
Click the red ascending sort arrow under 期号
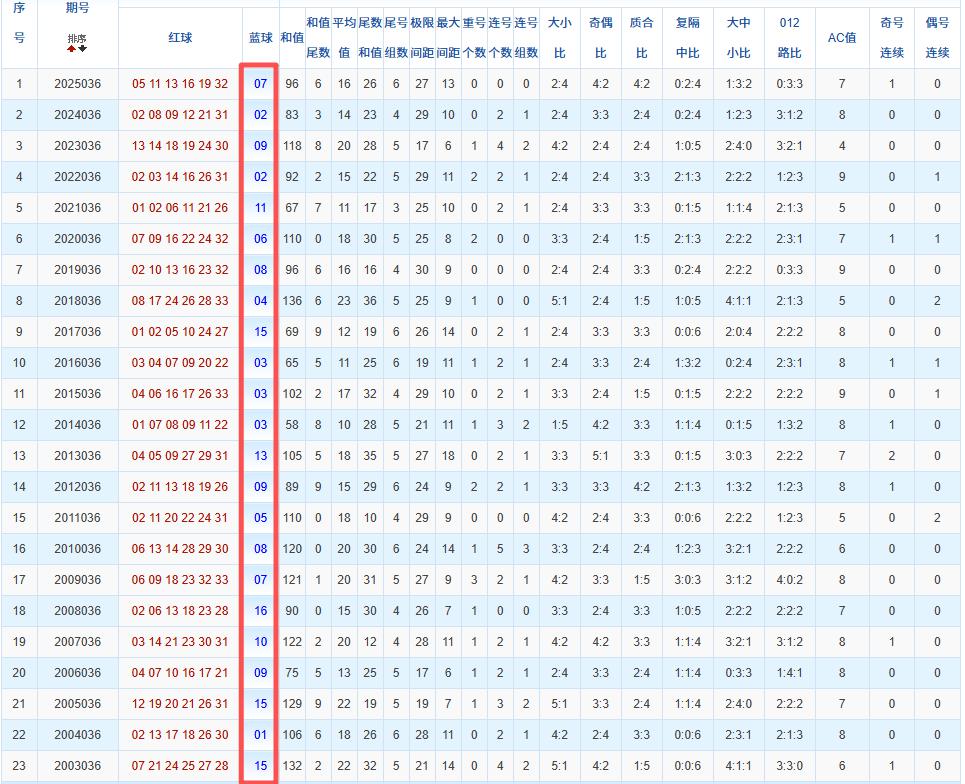[72, 48]
